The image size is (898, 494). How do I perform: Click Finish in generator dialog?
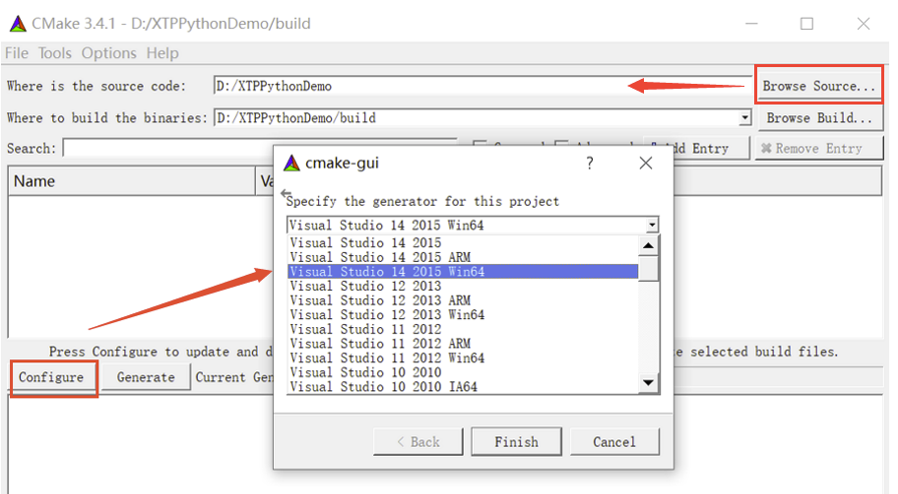tap(516, 442)
